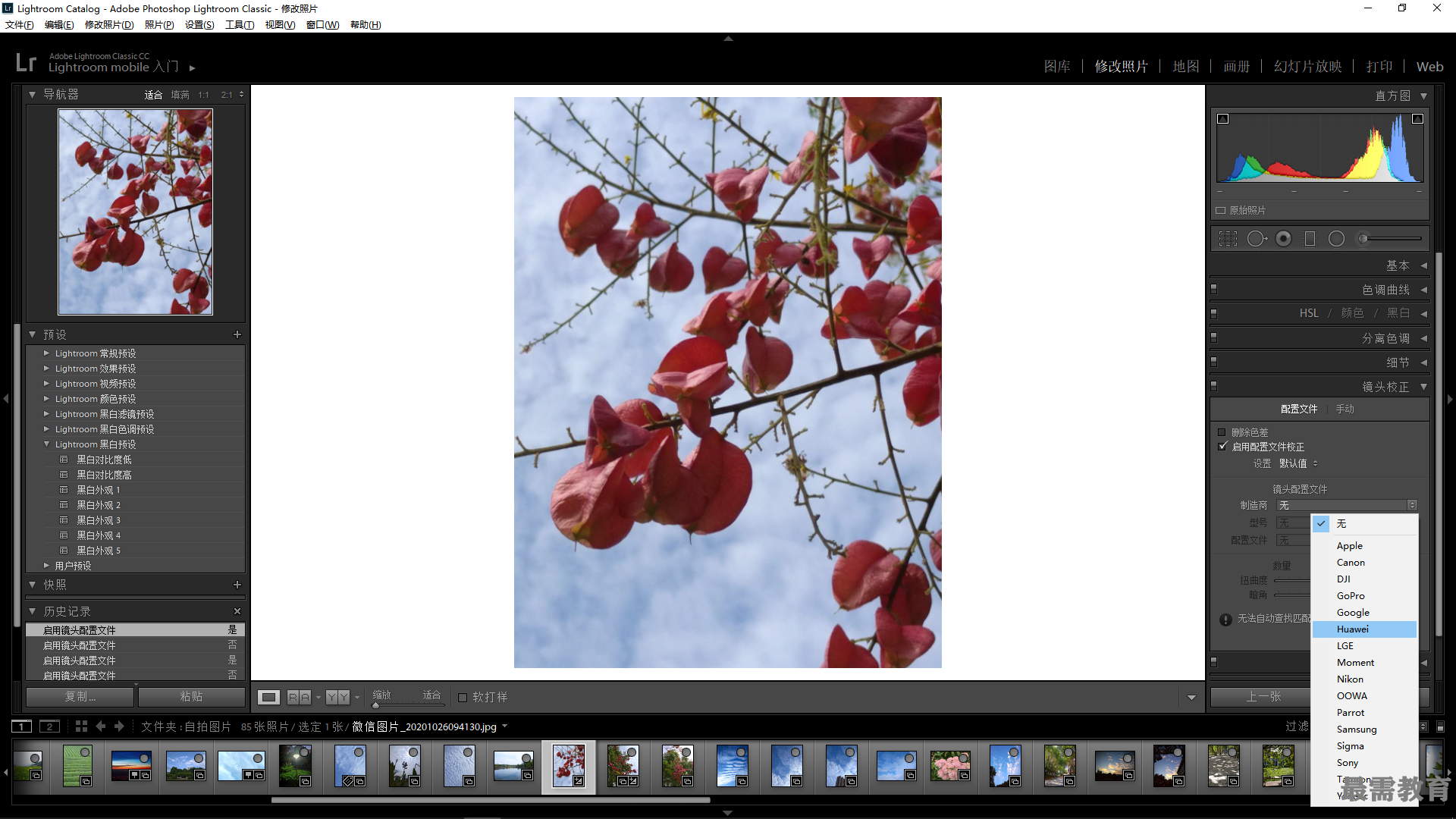Open the Grid view icon in filmstrip bar
The height and width of the screenshot is (819, 1456).
(82, 726)
